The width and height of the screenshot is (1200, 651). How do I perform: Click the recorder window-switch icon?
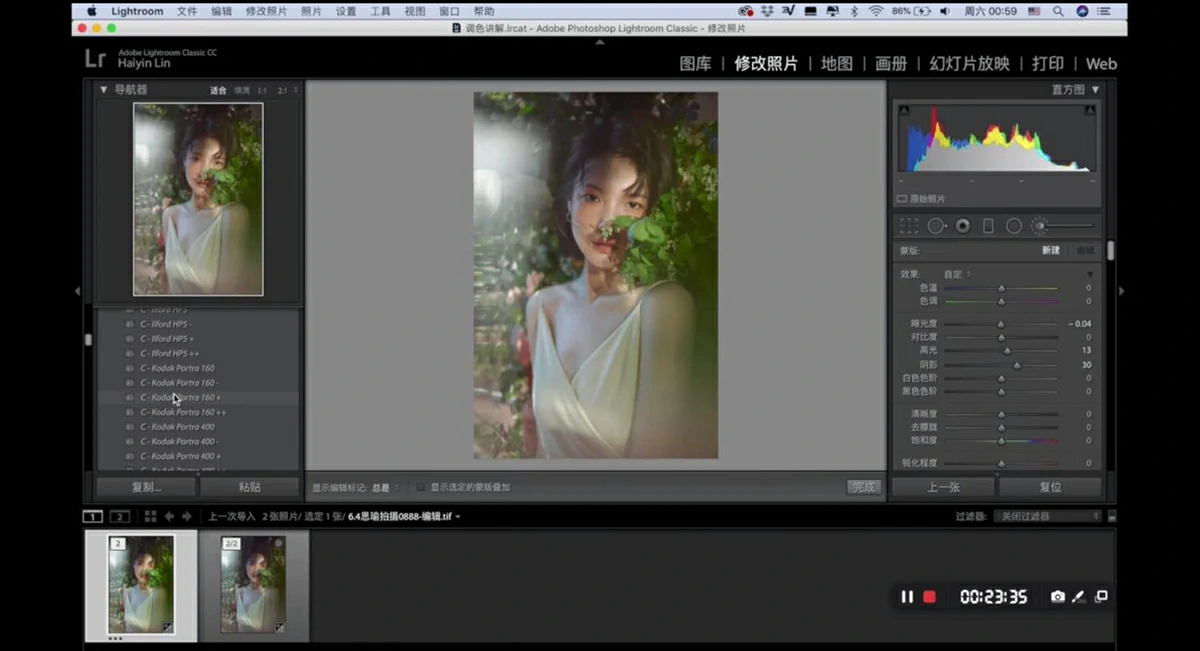click(x=1101, y=597)
